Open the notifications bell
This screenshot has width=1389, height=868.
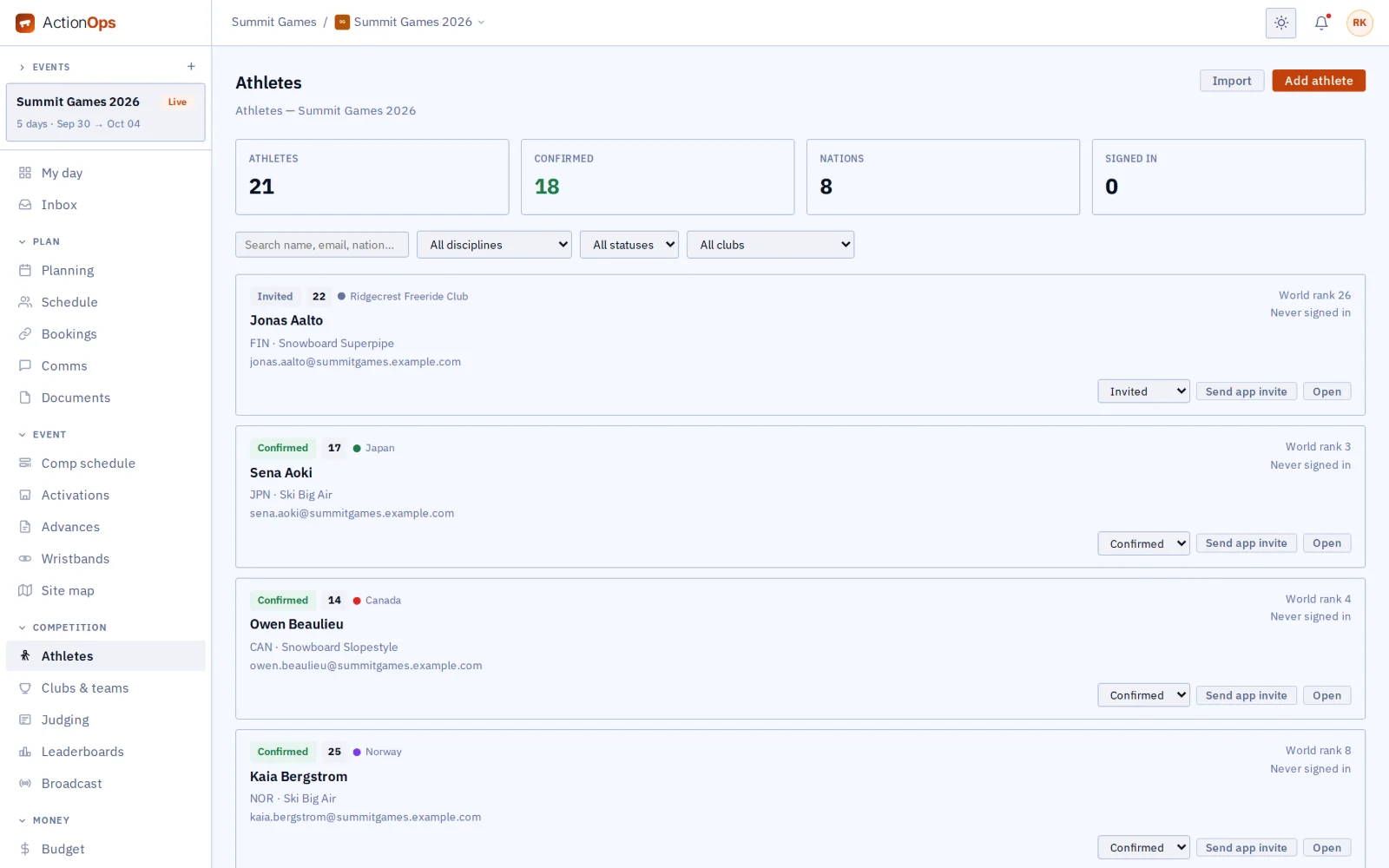point(1321,23)
